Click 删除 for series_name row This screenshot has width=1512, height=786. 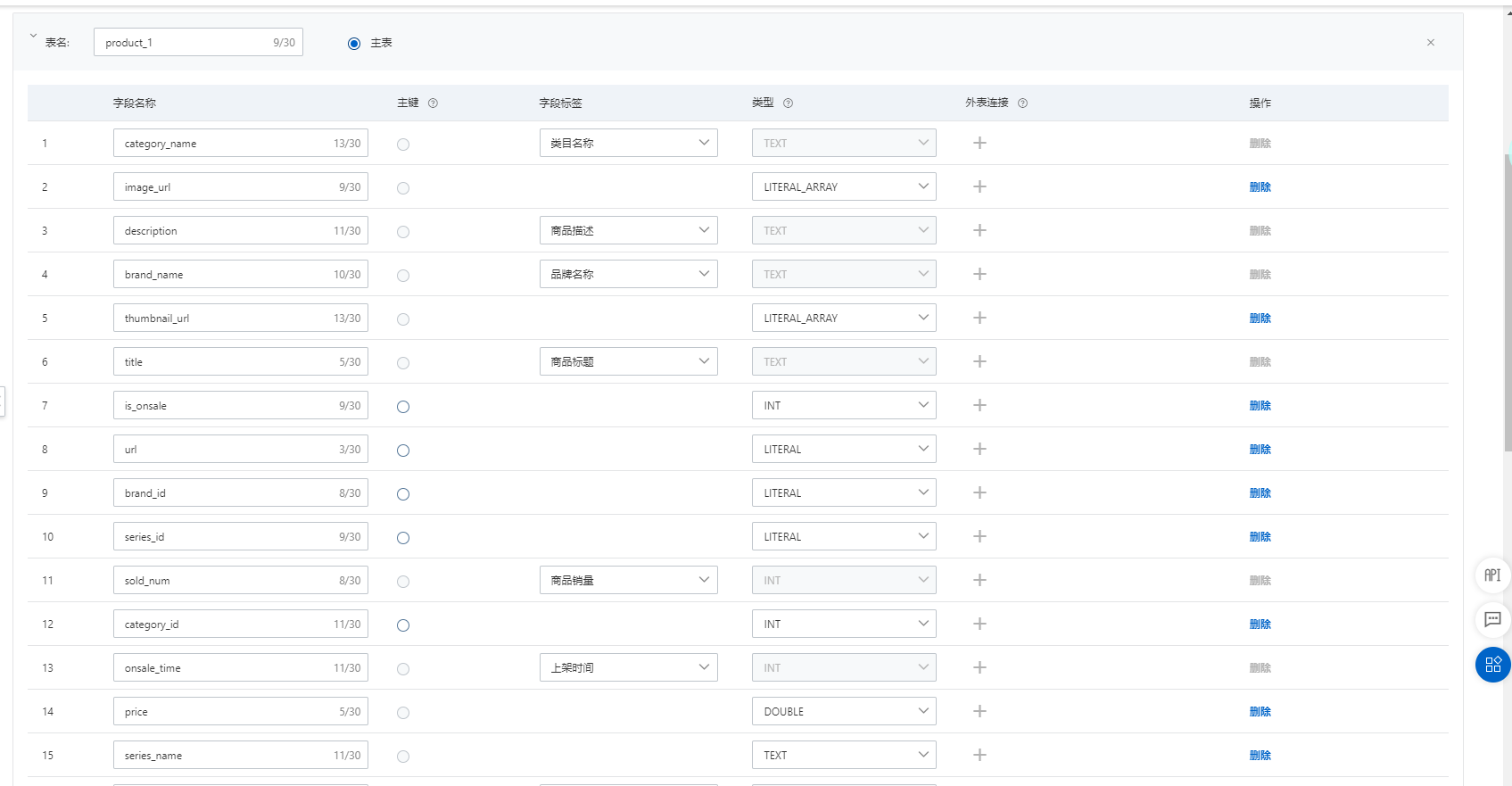click(1260, 756)
